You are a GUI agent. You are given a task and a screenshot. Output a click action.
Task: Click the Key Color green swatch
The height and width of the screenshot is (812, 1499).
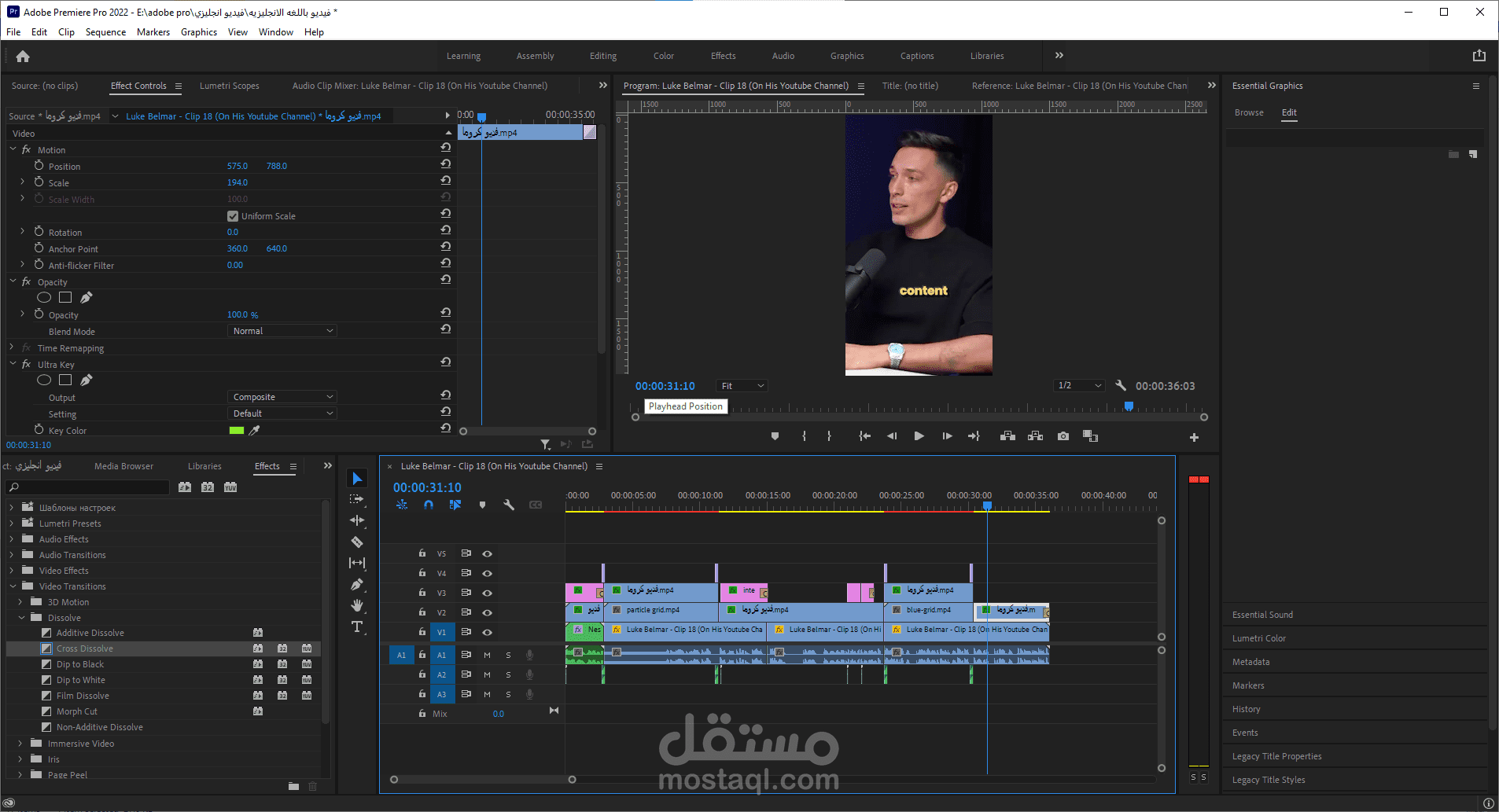[237, 431]
